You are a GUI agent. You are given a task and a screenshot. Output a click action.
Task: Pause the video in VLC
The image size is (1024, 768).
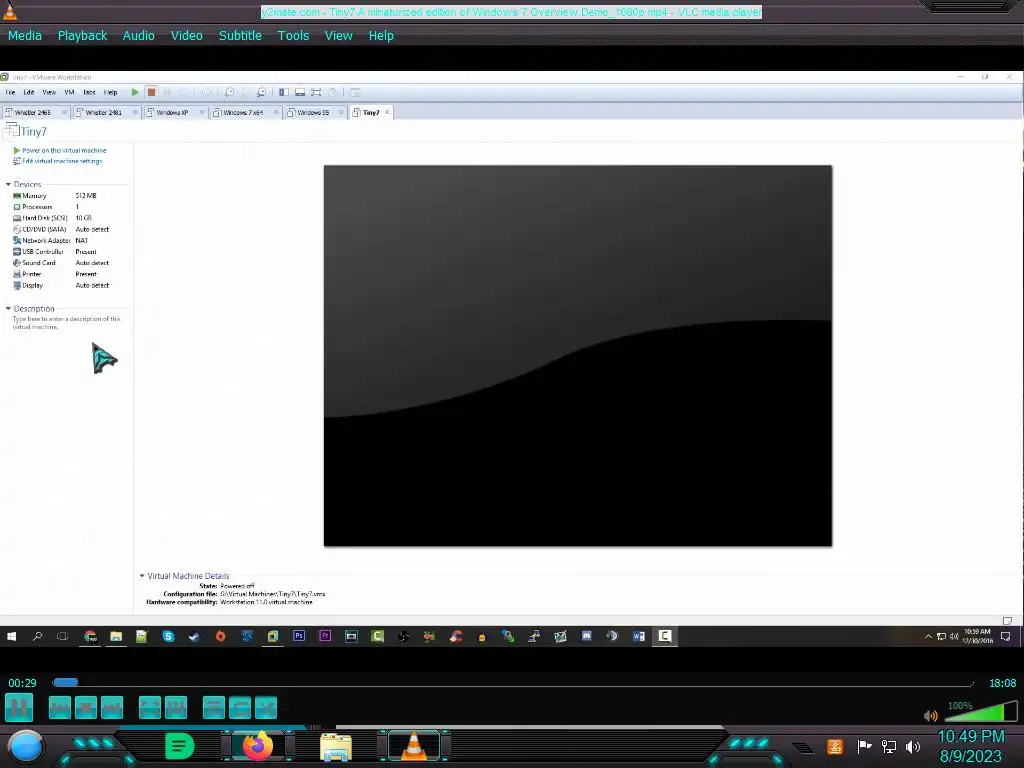[19, 707]
